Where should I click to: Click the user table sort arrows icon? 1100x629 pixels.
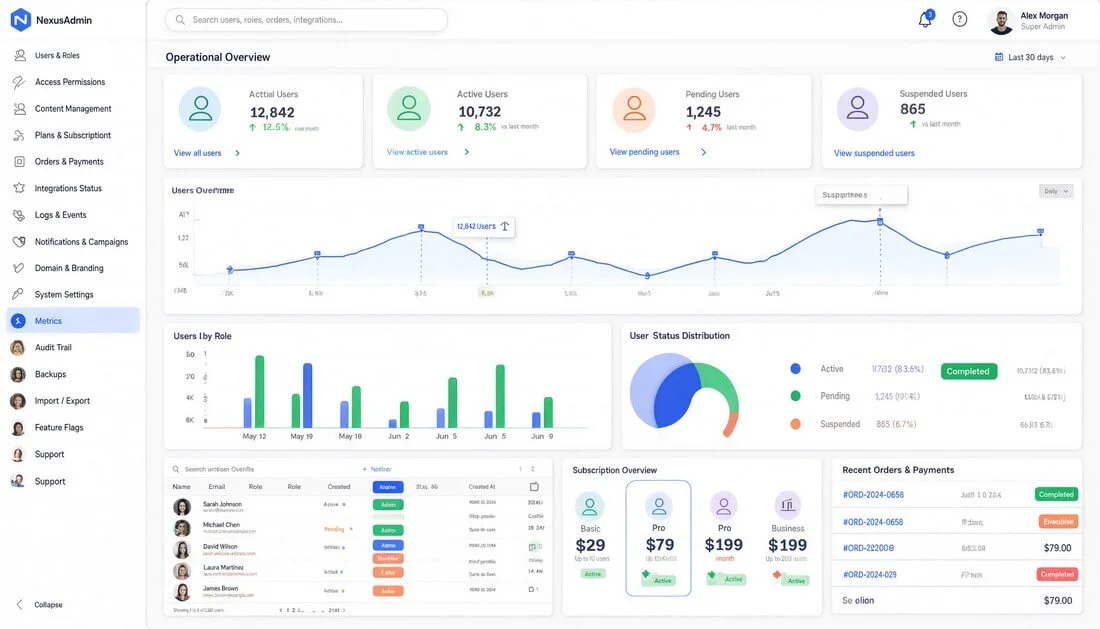click(532, 469)
